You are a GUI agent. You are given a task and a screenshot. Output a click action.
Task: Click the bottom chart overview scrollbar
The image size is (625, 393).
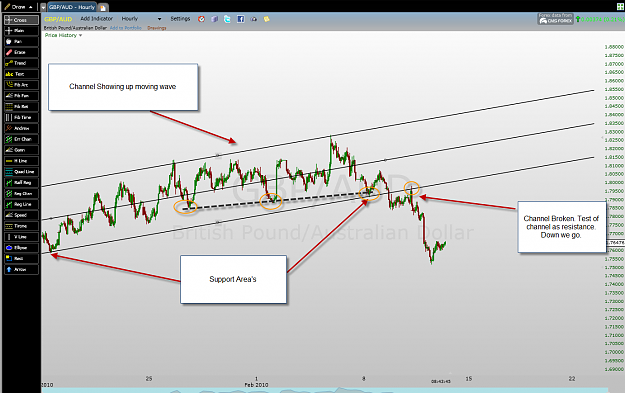tap(325, 390)
